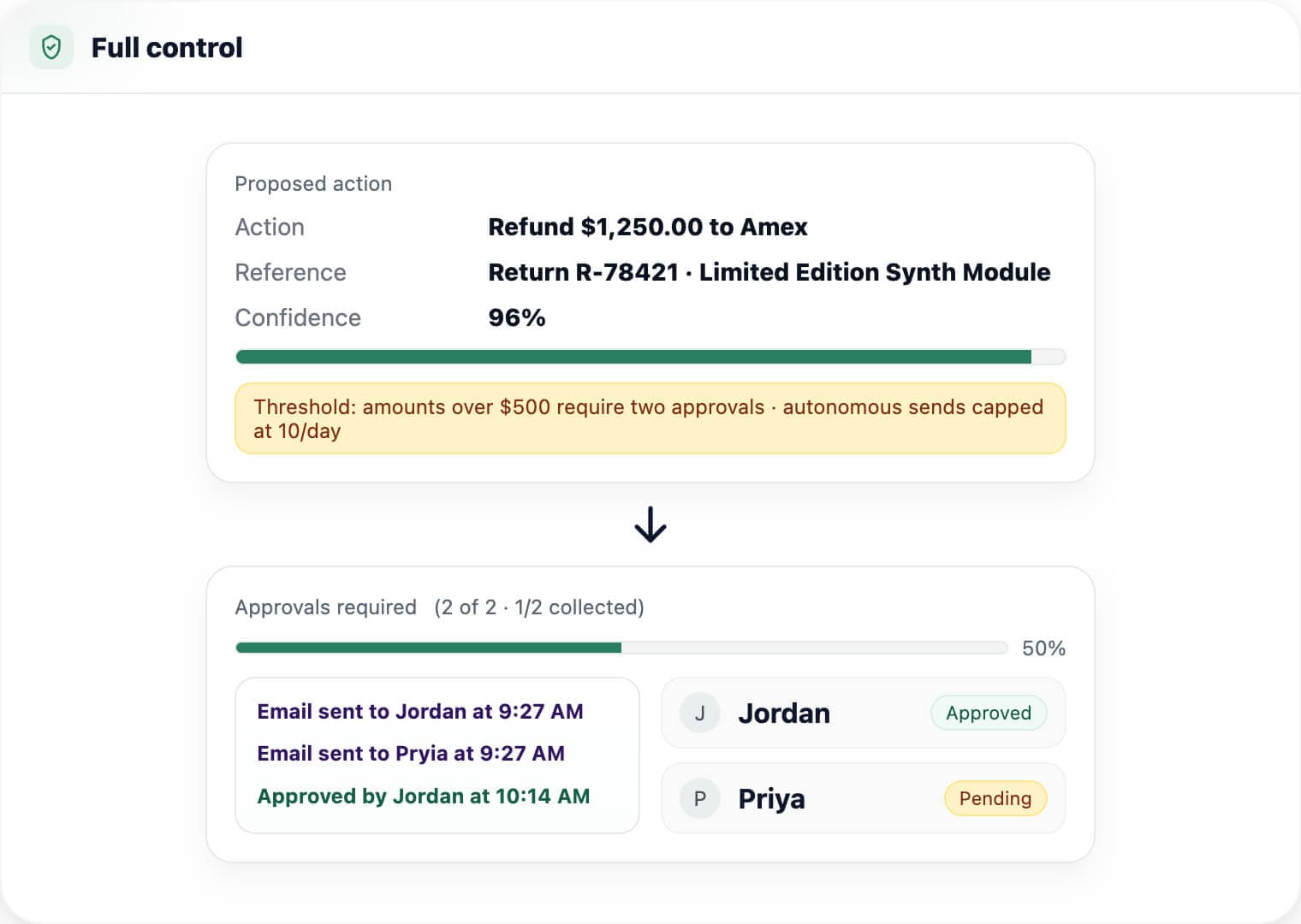The height and width of the screenshot is (924, 1301).
Task: Toggle Priya's Pending status badge
Action: (995, 798)
